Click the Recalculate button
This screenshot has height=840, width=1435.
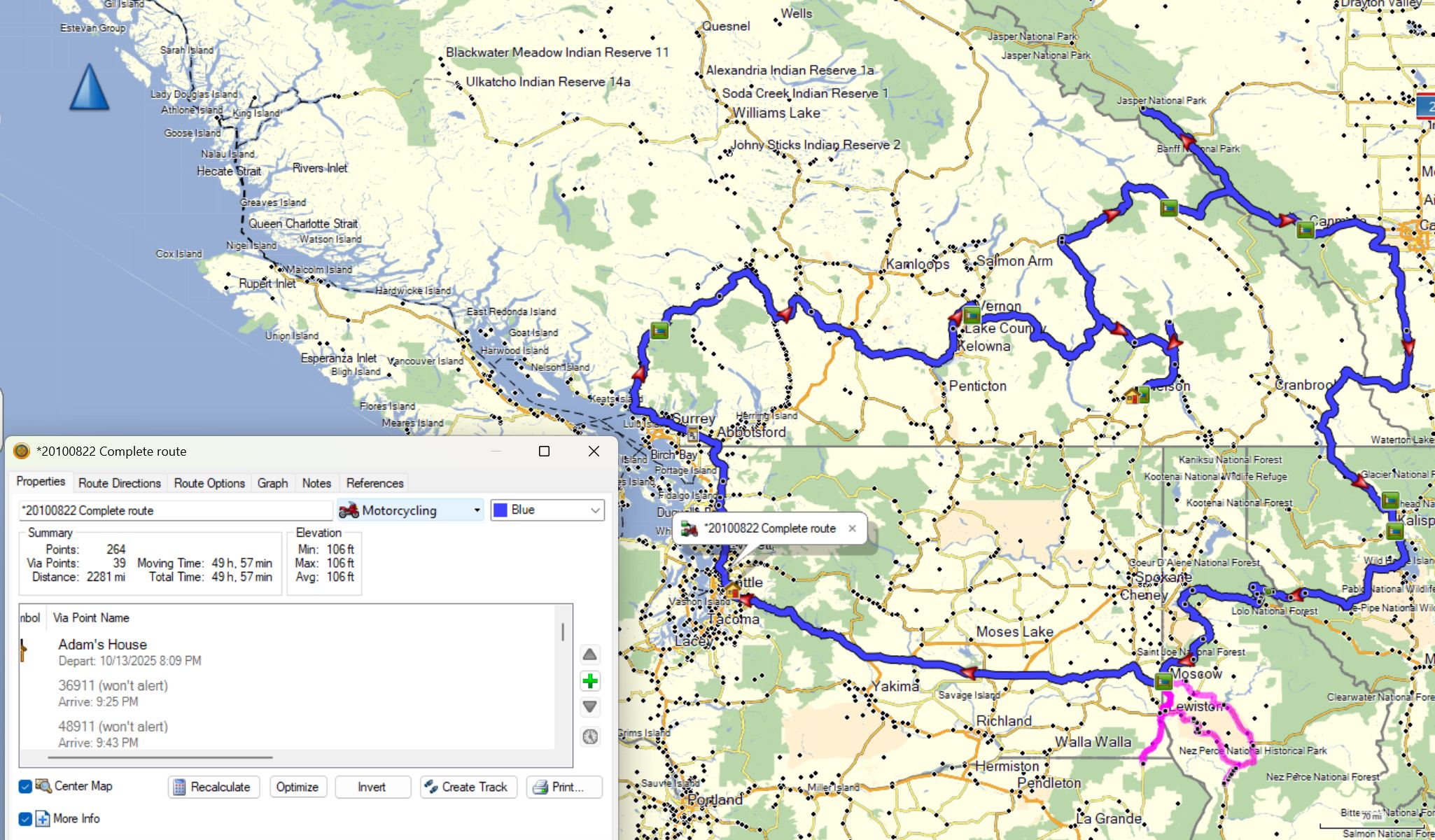click(213, 787)
